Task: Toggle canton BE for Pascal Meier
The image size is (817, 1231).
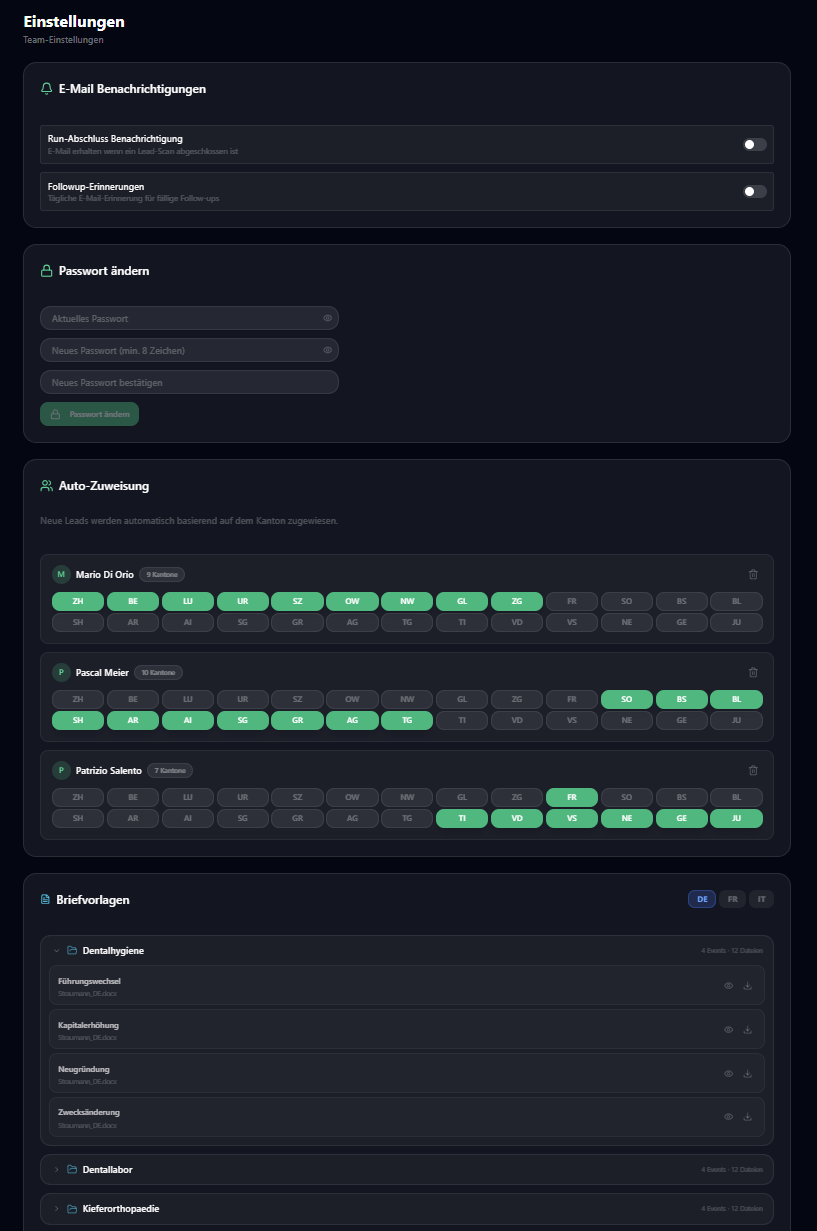Action: pyautogui.click(x=133, y=699)
